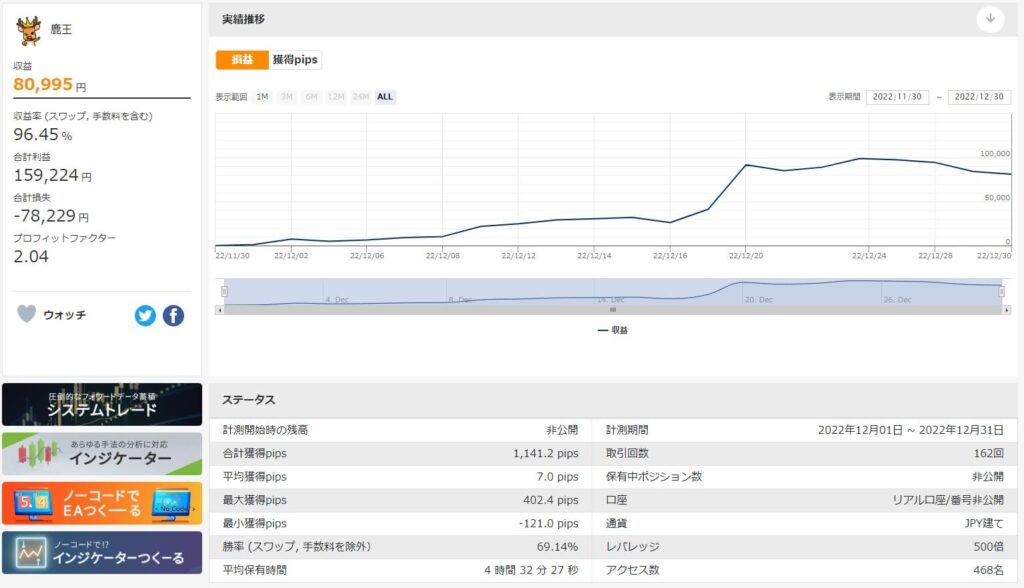Image resolution: width=1024 pixels, height=588 pixels.
Task: Click the right handle of chart navigator
Action: pos(1001,291)
